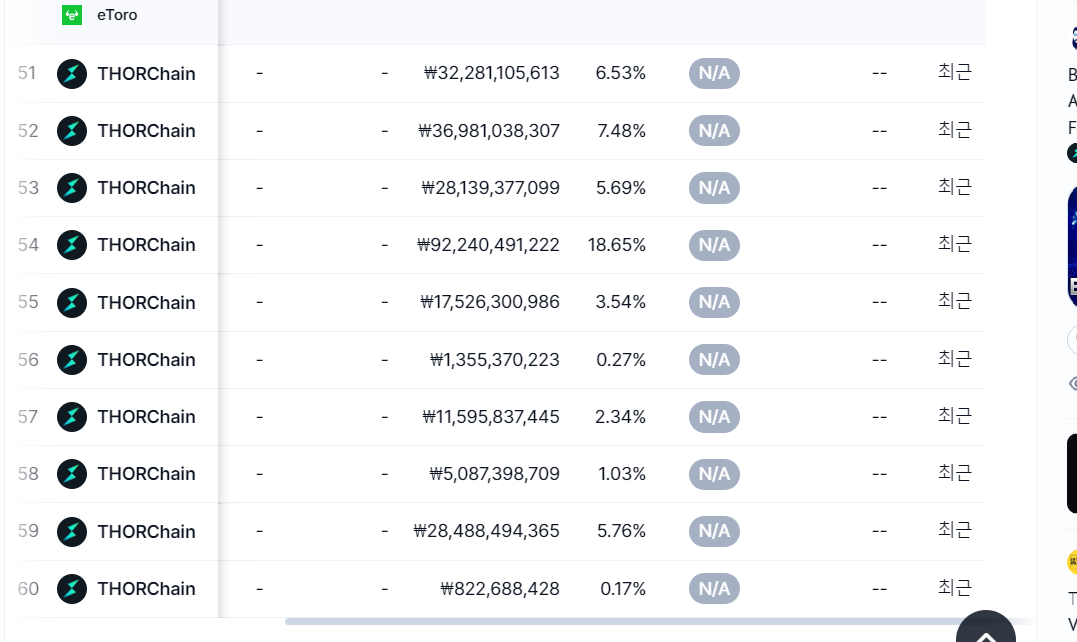The height and width of the screenshot is (642, 1077).
Task: Click 최근 updated cell in row 60
Action: (x=955, y=587)
